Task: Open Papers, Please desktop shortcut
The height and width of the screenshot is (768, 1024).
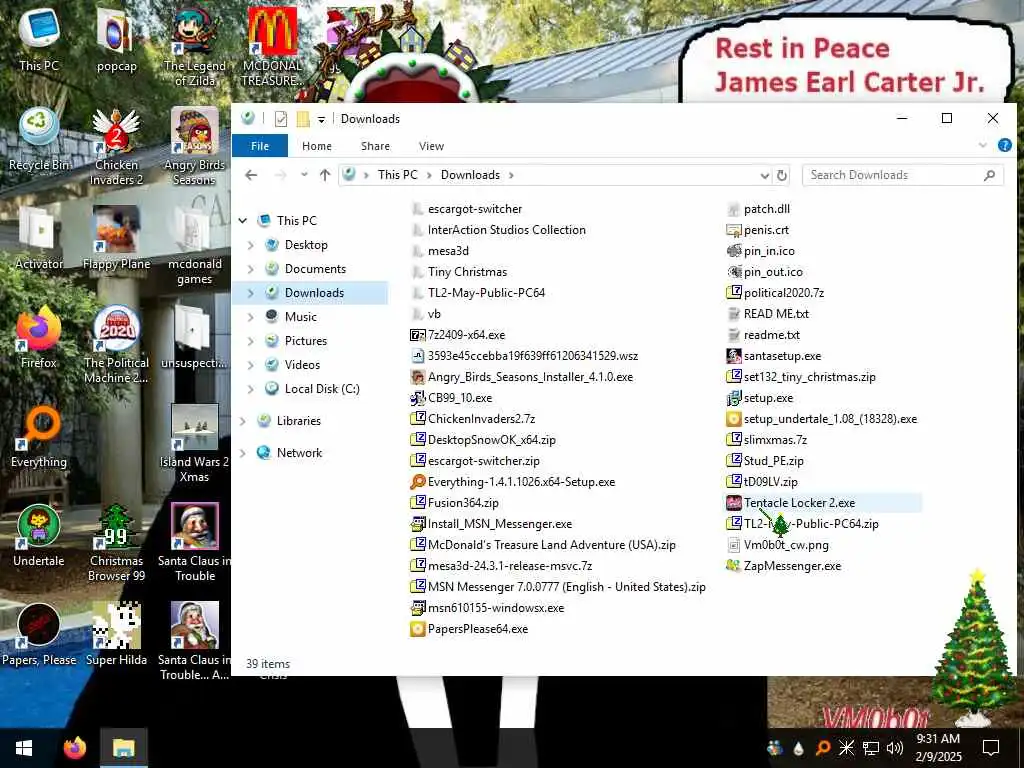Action: [39, 635]
